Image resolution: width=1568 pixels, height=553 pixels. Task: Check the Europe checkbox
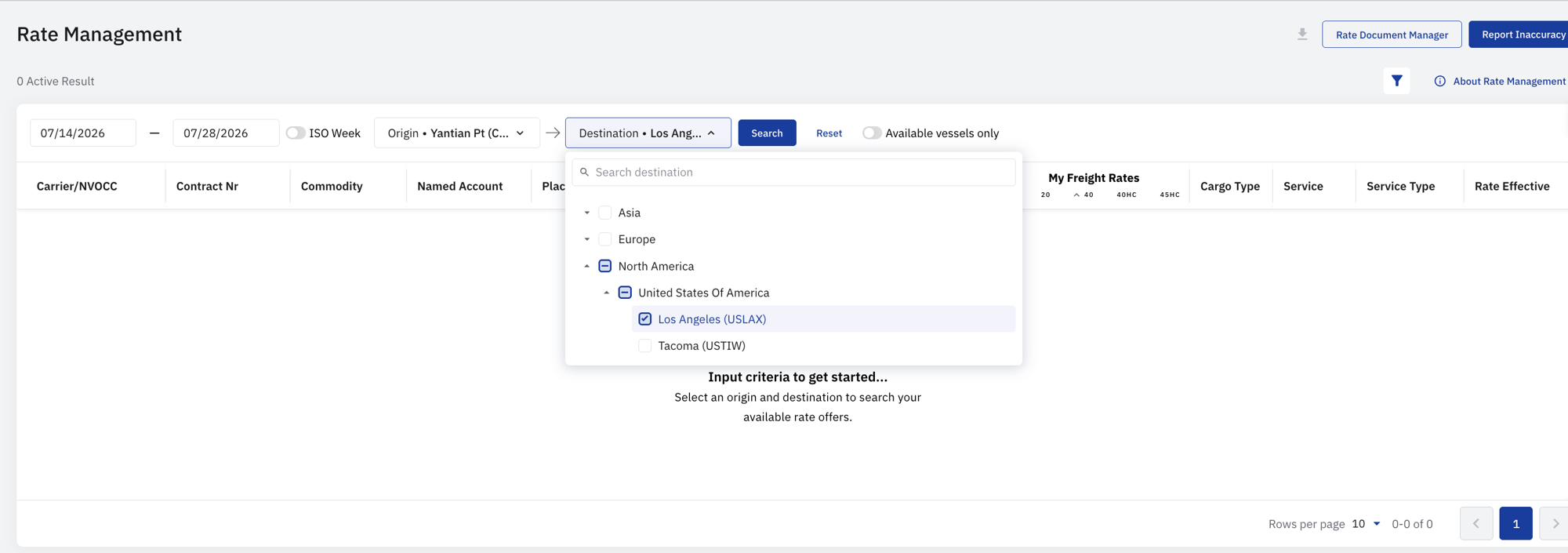coord(604,239)
